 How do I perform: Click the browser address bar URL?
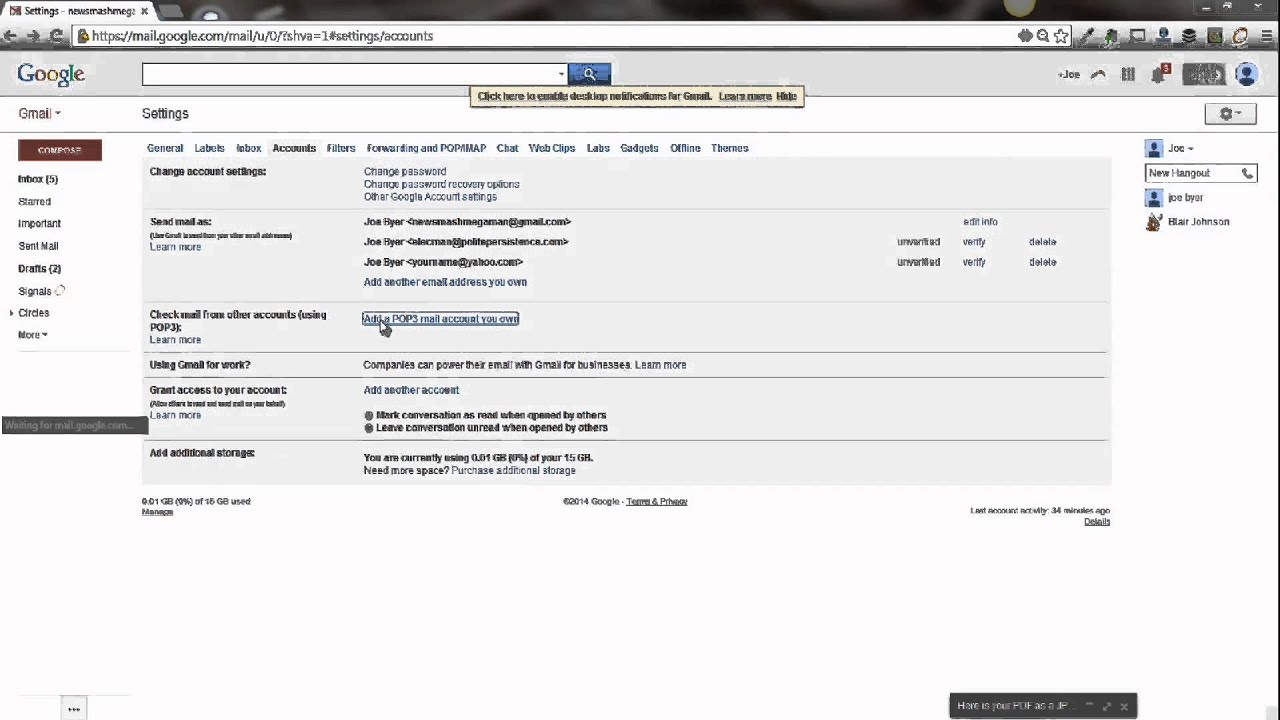click(262, 36)
